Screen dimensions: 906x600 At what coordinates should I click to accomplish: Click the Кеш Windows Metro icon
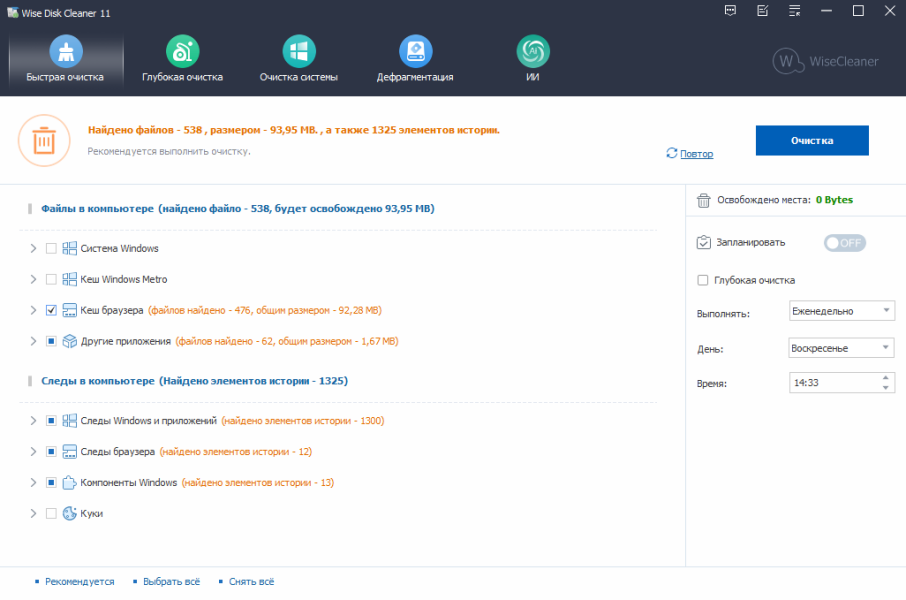pos(69,279)
